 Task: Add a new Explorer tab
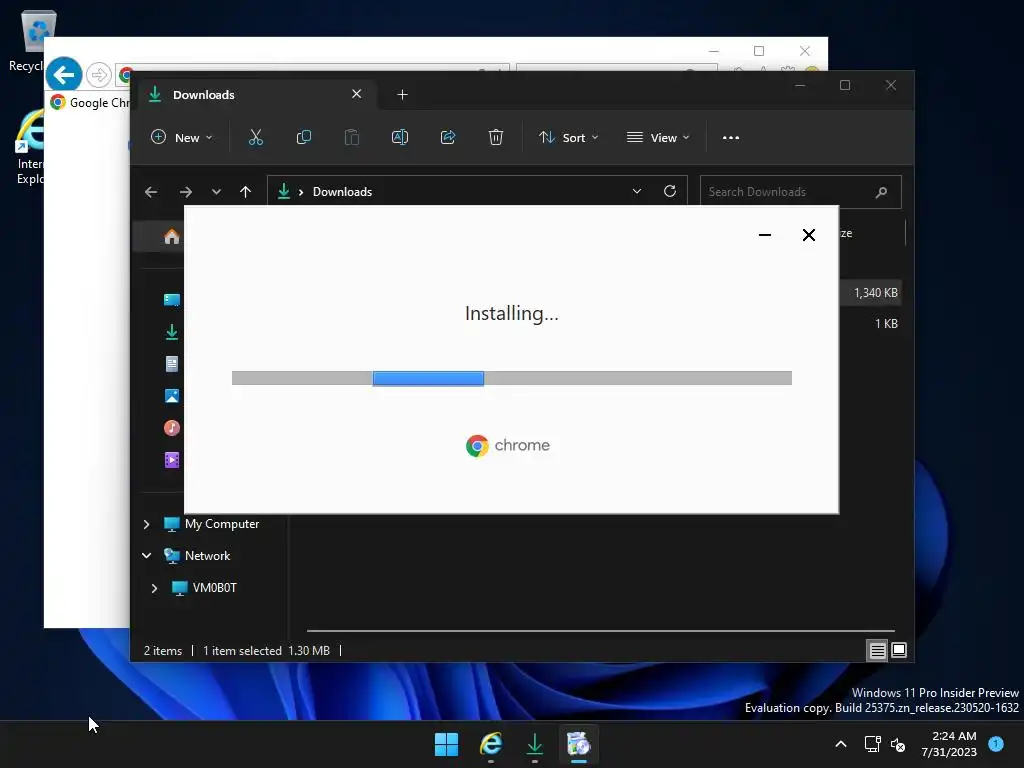[402, 95]
